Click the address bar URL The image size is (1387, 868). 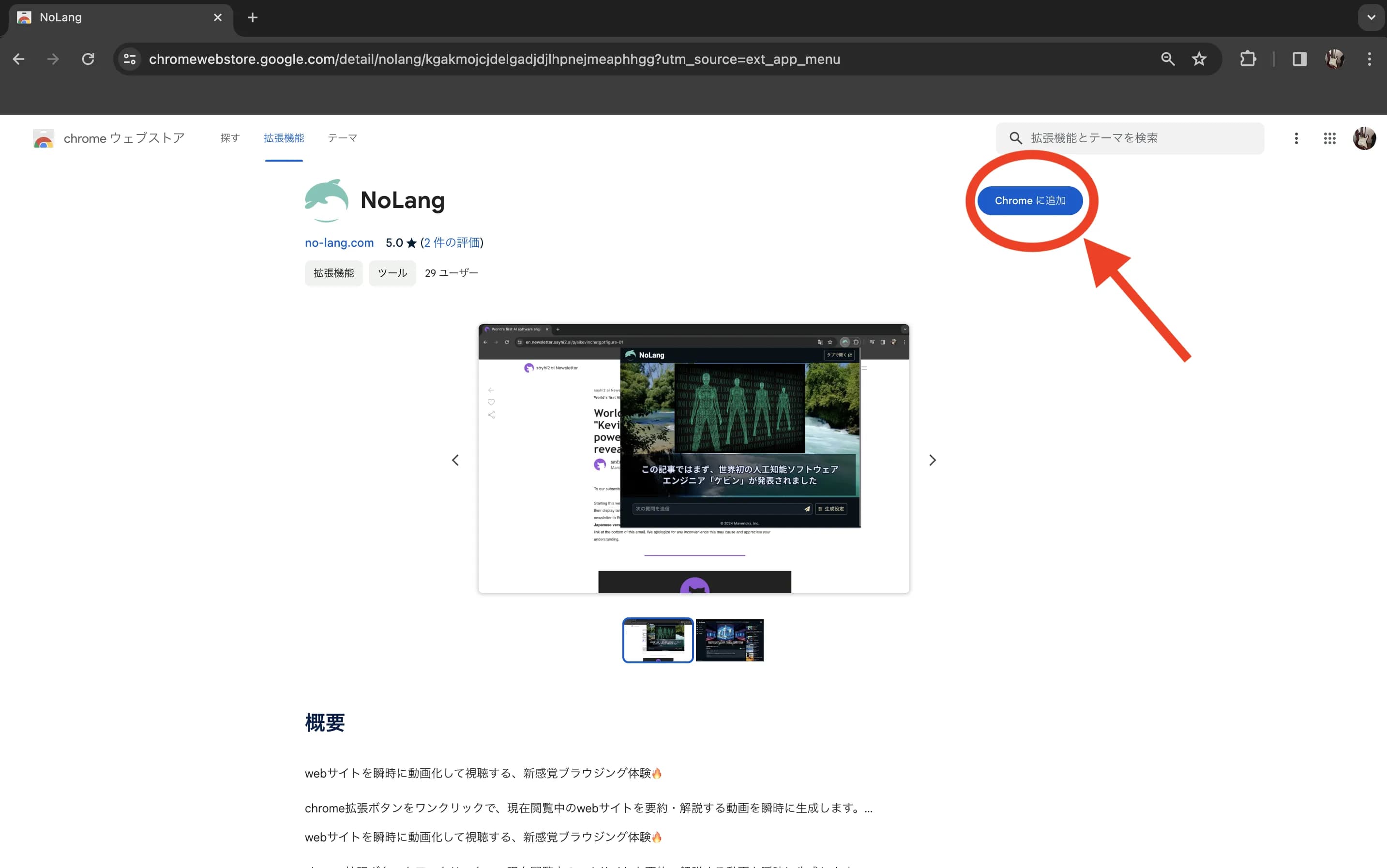tap(494, 59)
